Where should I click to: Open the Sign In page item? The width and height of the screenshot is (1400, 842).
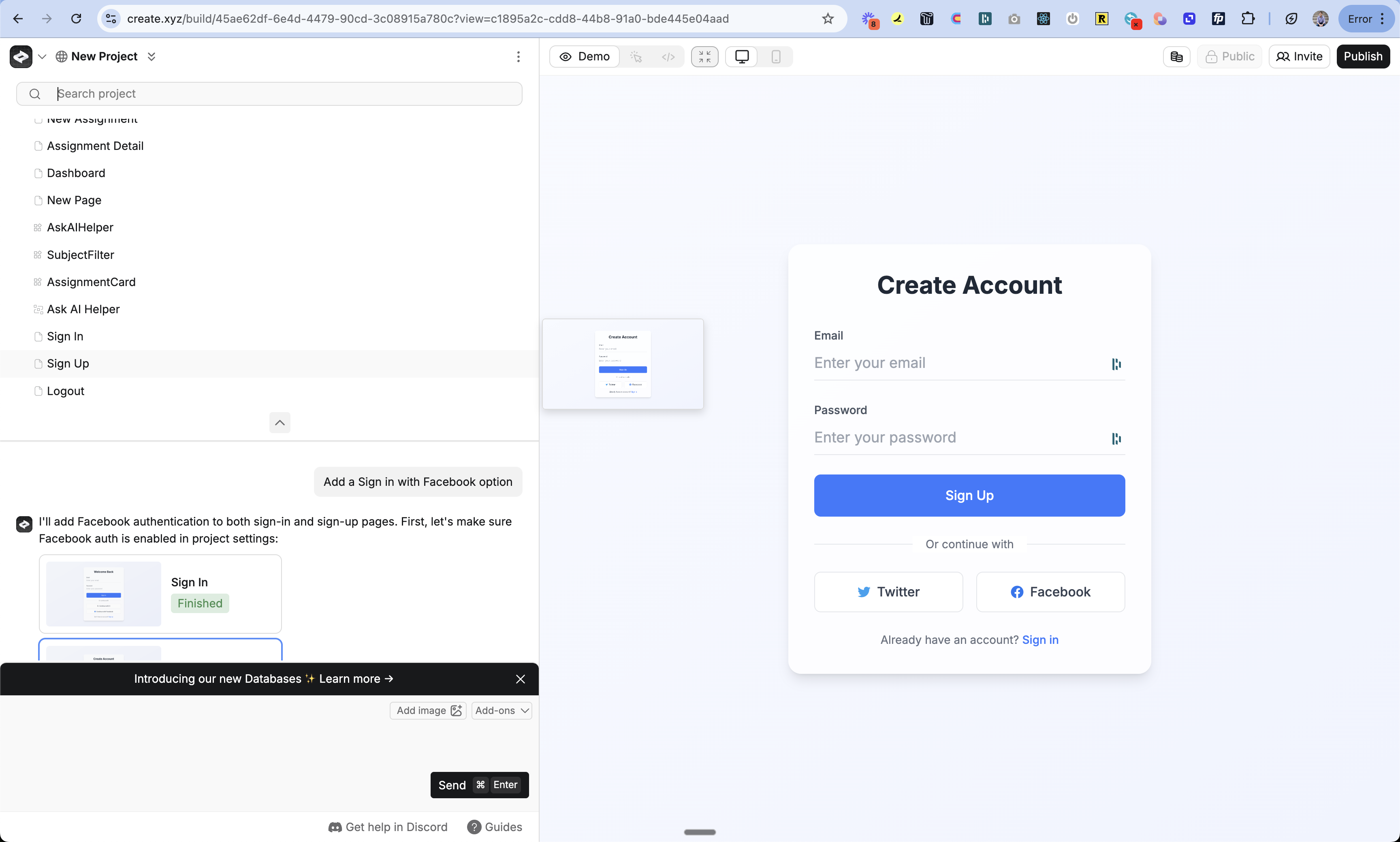[x=65, y=336]
